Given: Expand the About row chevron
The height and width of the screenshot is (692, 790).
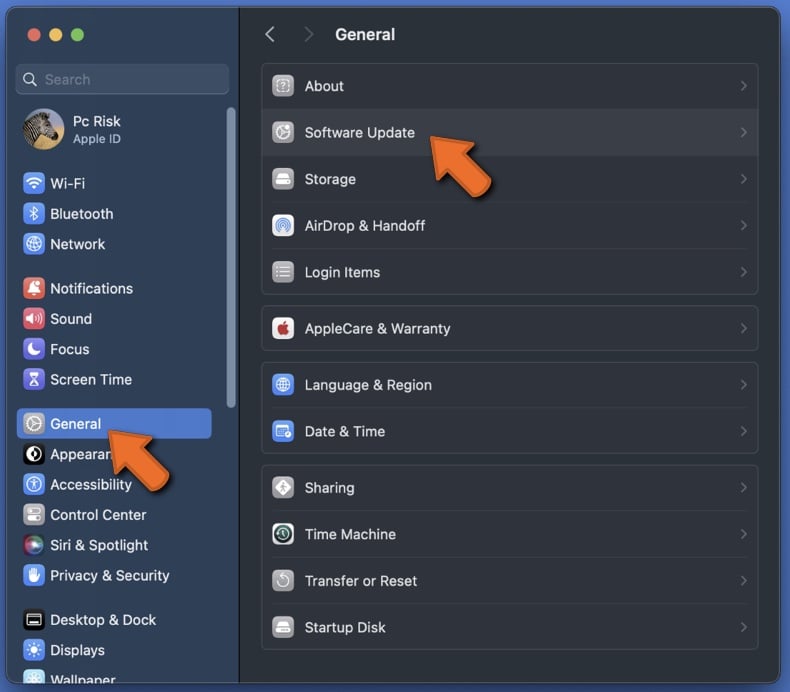Looking at the screenshot, I should 743,86.
